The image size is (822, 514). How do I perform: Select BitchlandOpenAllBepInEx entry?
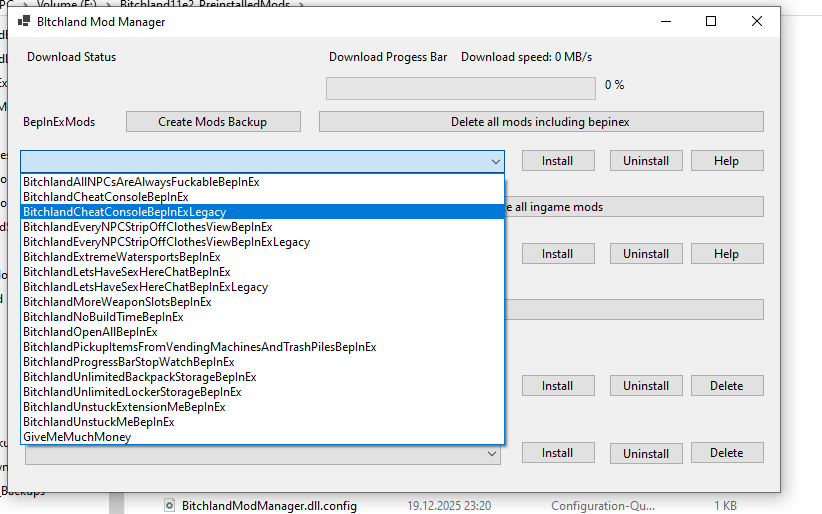[x=262, y=332]
